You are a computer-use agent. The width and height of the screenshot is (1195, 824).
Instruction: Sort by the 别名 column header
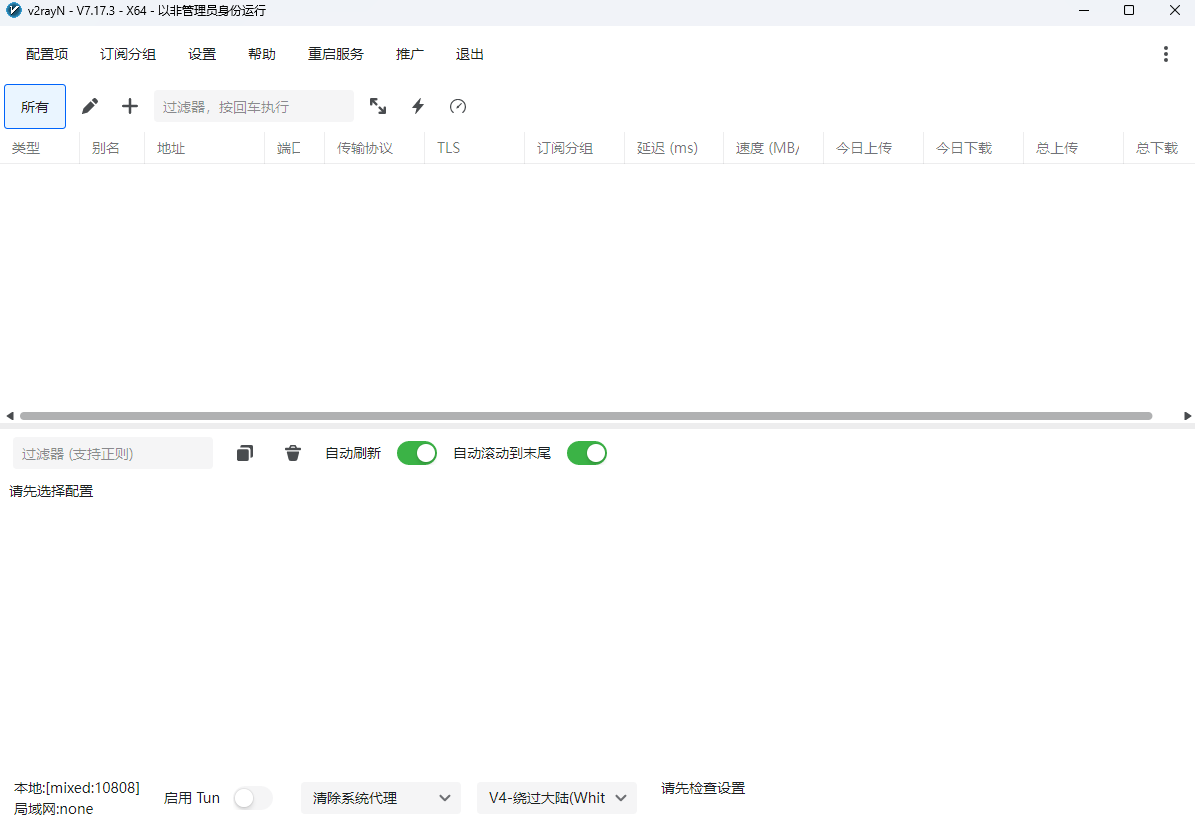point(112,148)
